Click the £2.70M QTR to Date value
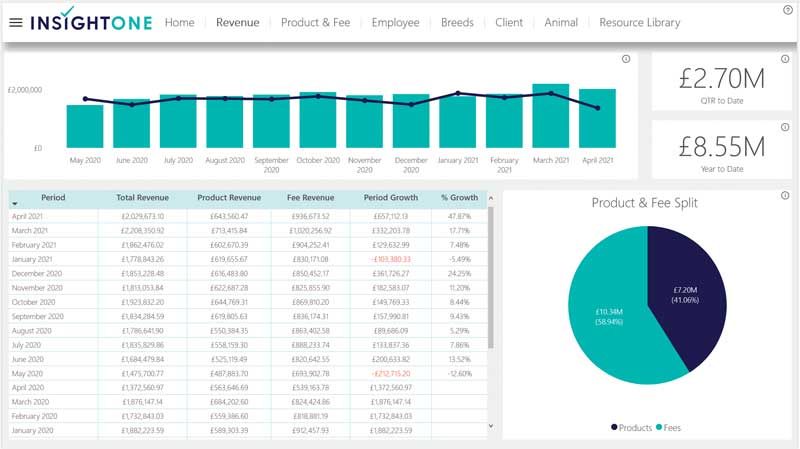 721,79
